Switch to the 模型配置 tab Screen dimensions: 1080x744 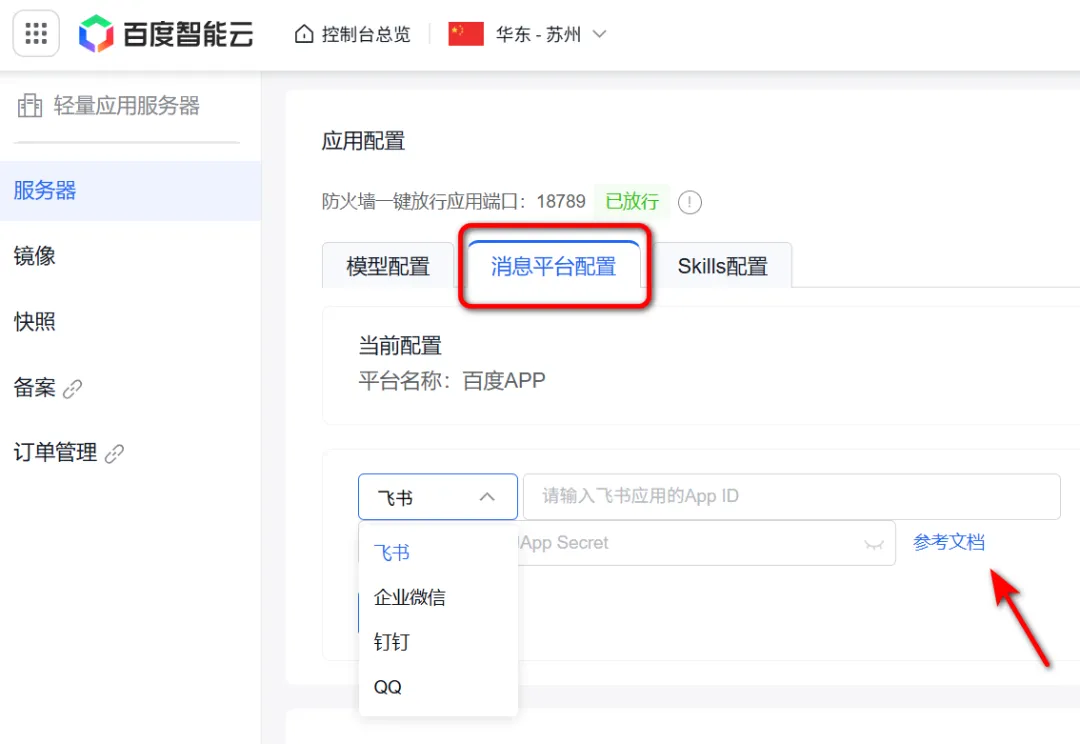click(388, 266)
